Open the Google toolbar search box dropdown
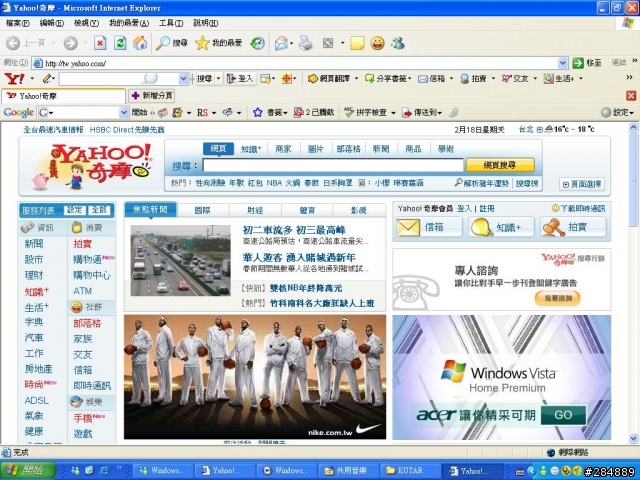The image size is (640, 480). [x=124, y=112]
